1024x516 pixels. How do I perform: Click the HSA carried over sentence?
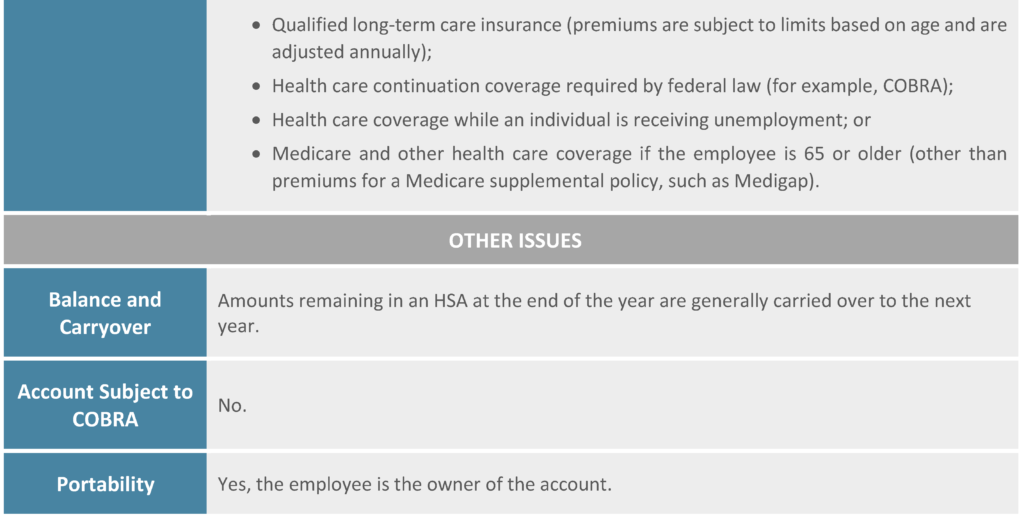point(594,313)
